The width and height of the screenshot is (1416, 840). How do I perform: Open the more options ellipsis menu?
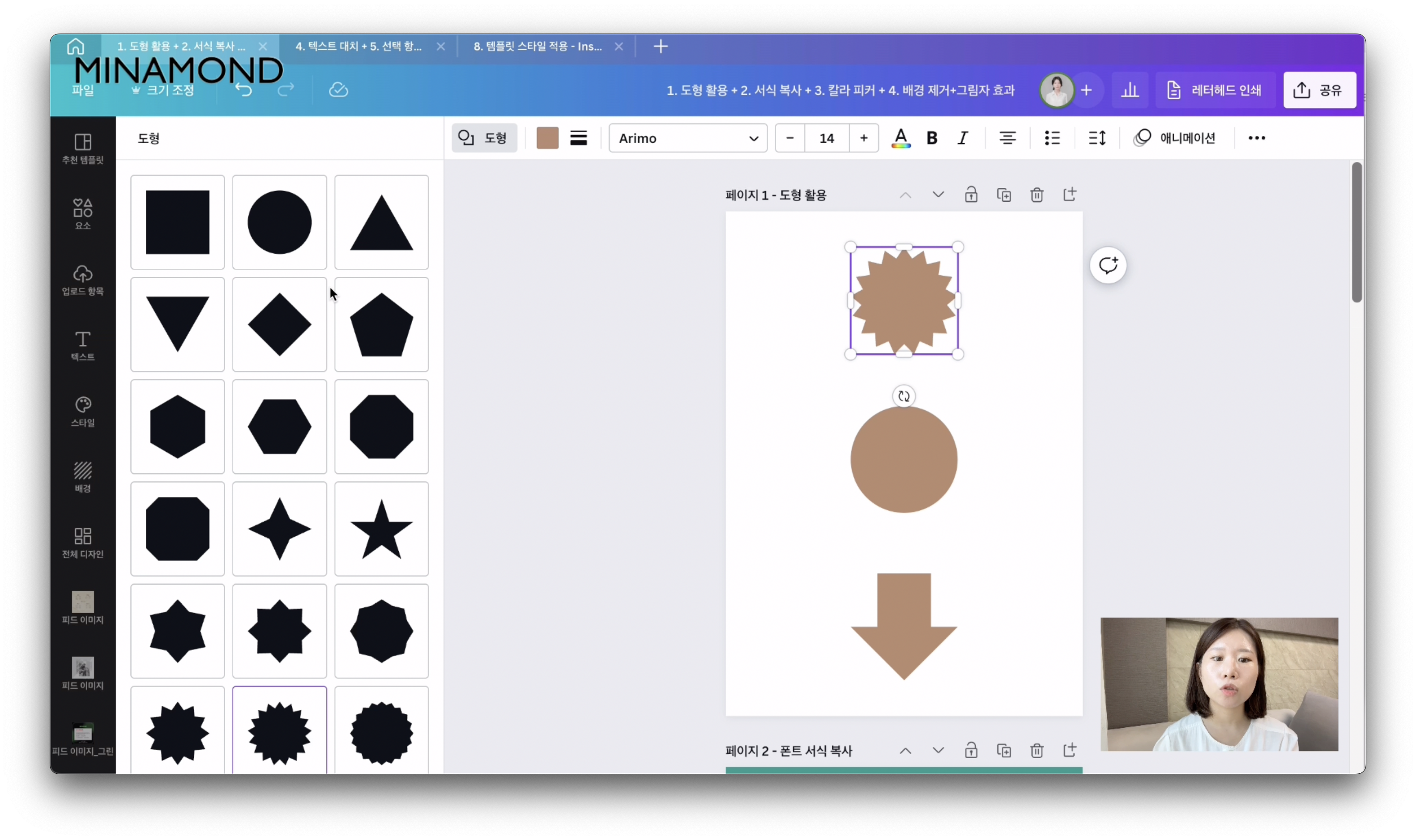[1256, 138]
